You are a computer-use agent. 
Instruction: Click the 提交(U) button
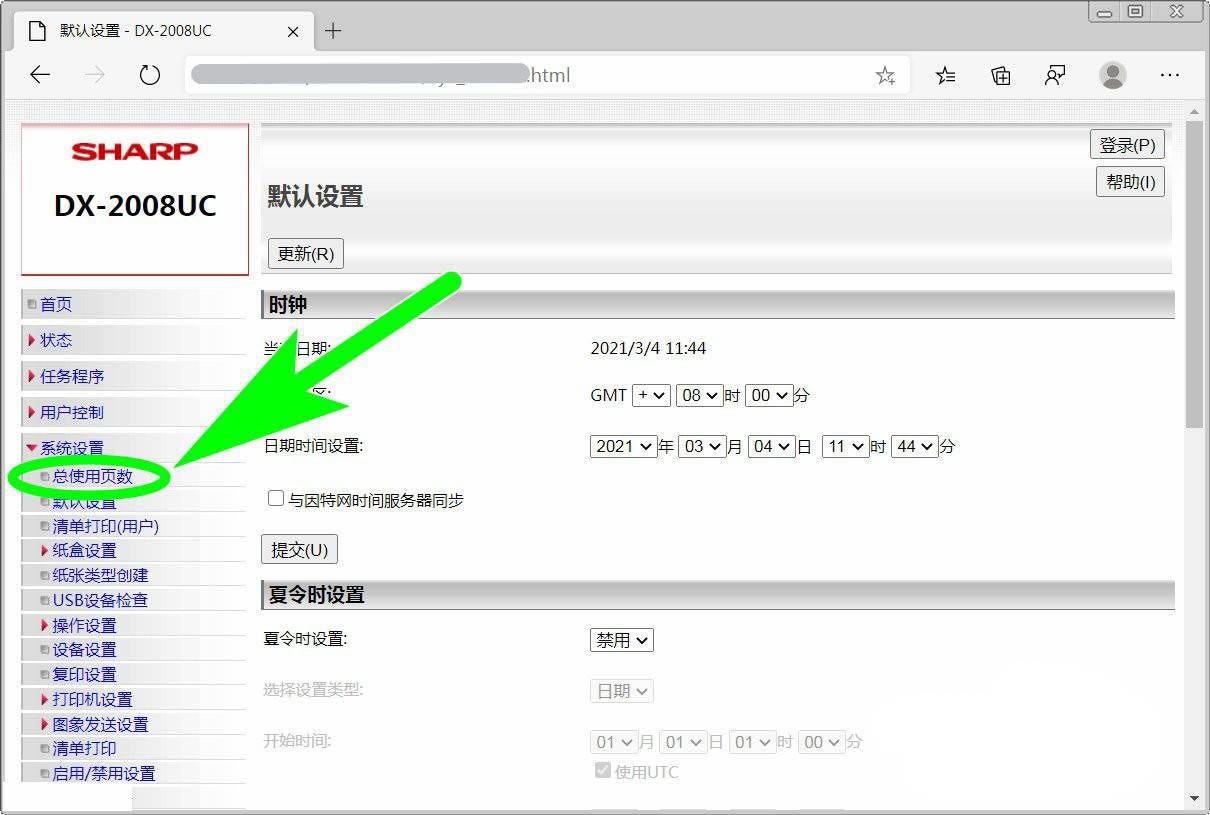300,549
